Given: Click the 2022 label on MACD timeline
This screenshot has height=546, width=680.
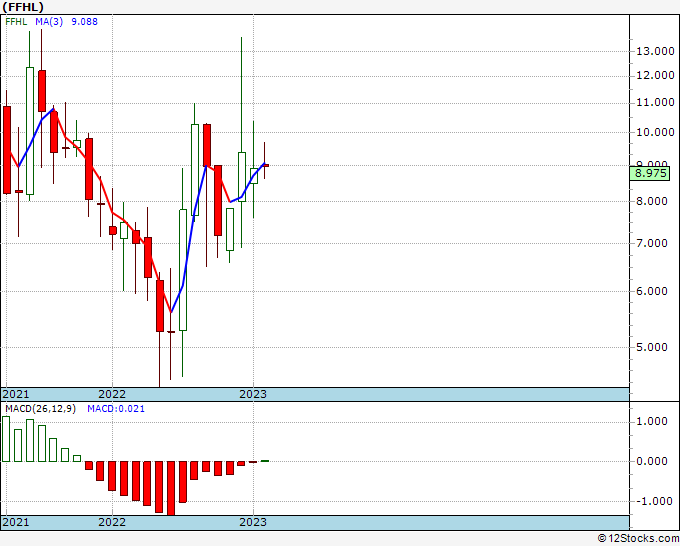Looking at the screenshot, I should [112, 522].
